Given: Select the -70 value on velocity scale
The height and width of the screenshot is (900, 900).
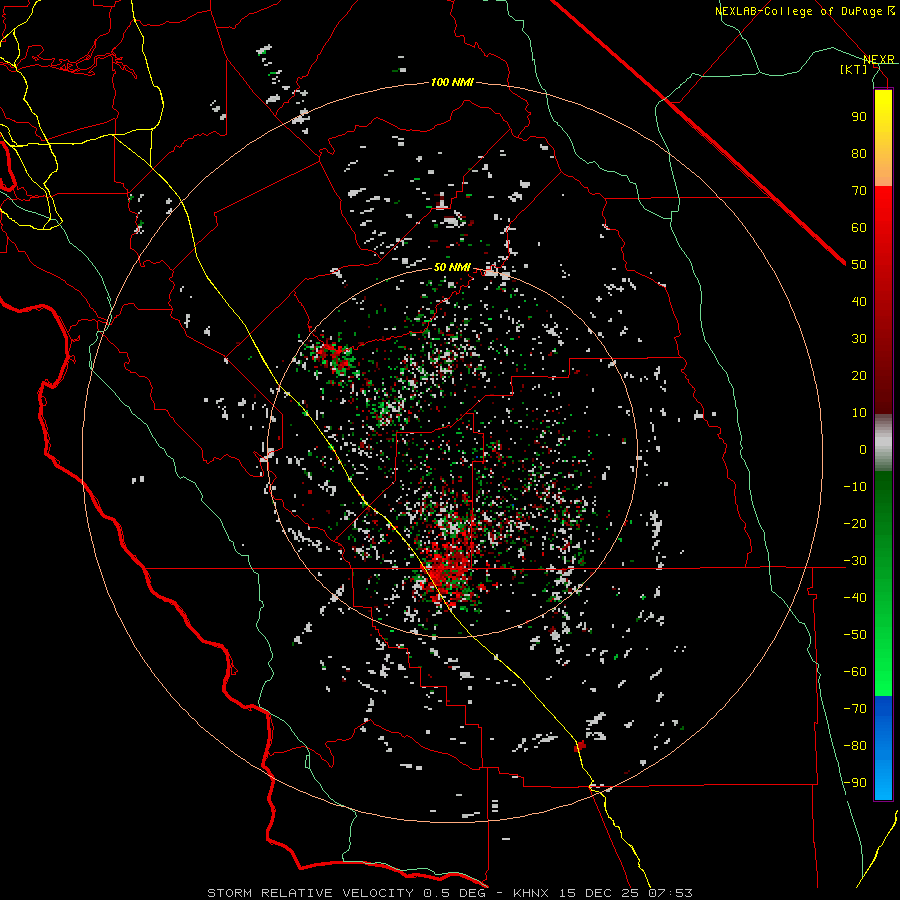Looking at the screenshot, I should click(x=855, y=708).
